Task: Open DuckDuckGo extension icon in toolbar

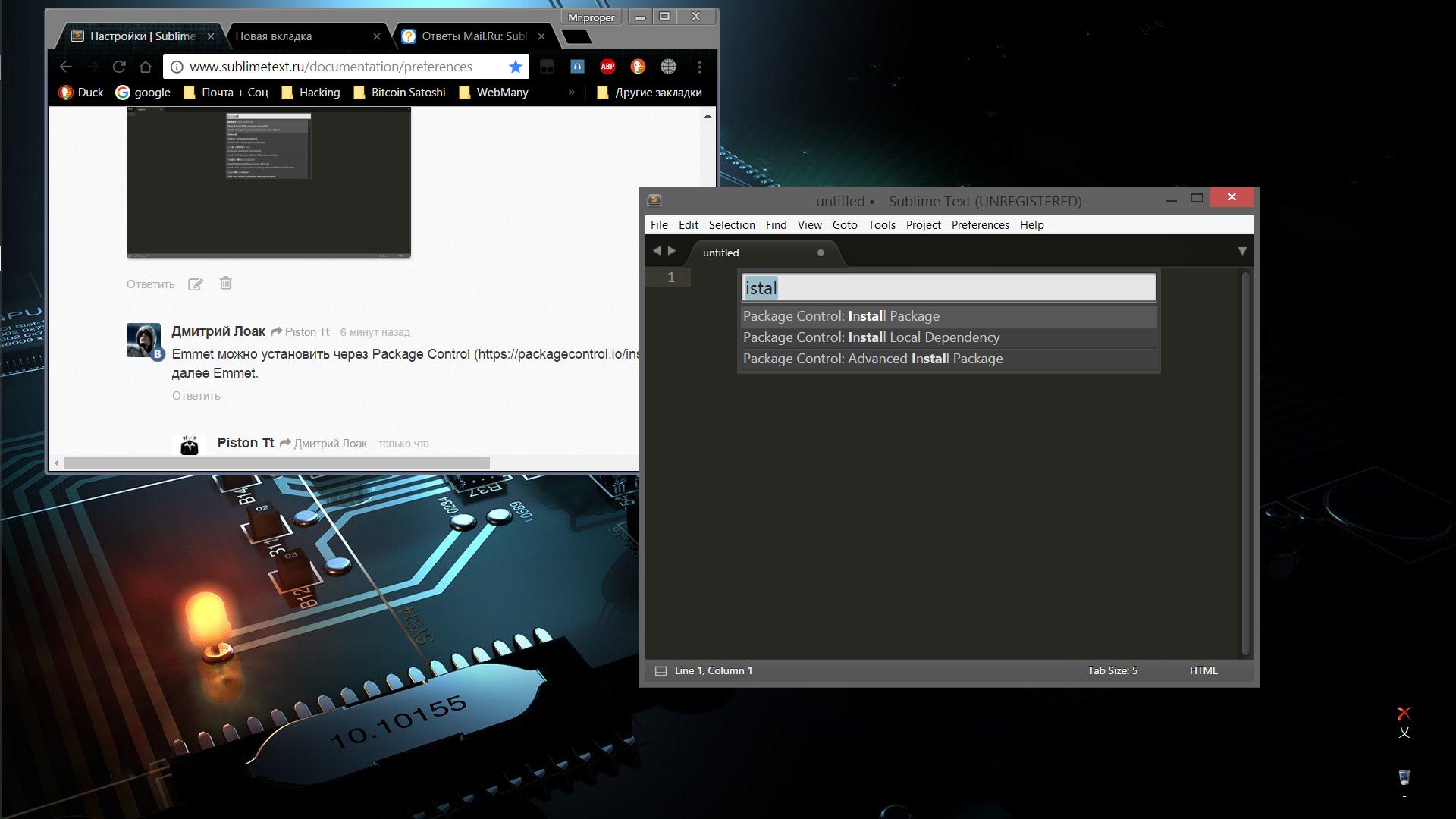Action: point(638,67)
